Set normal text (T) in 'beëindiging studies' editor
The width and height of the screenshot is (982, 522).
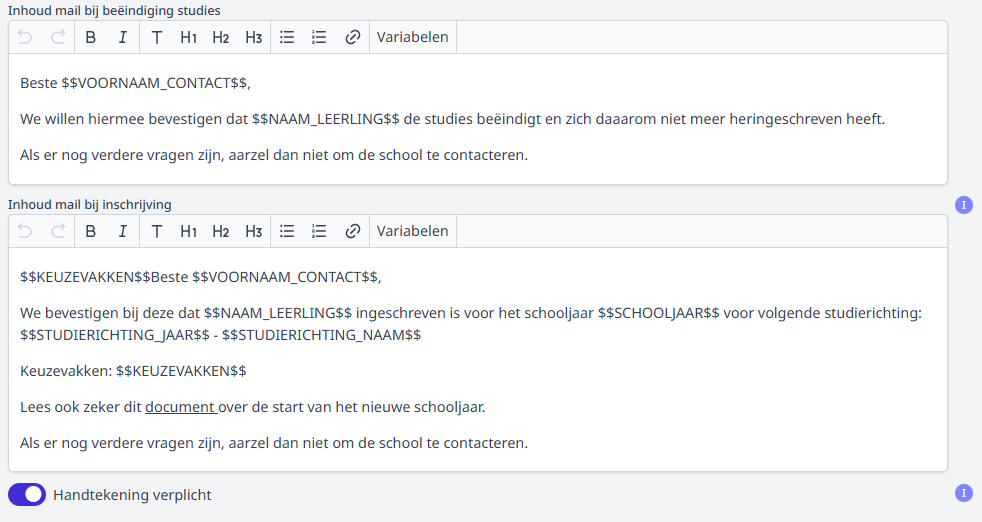point(157,38)
